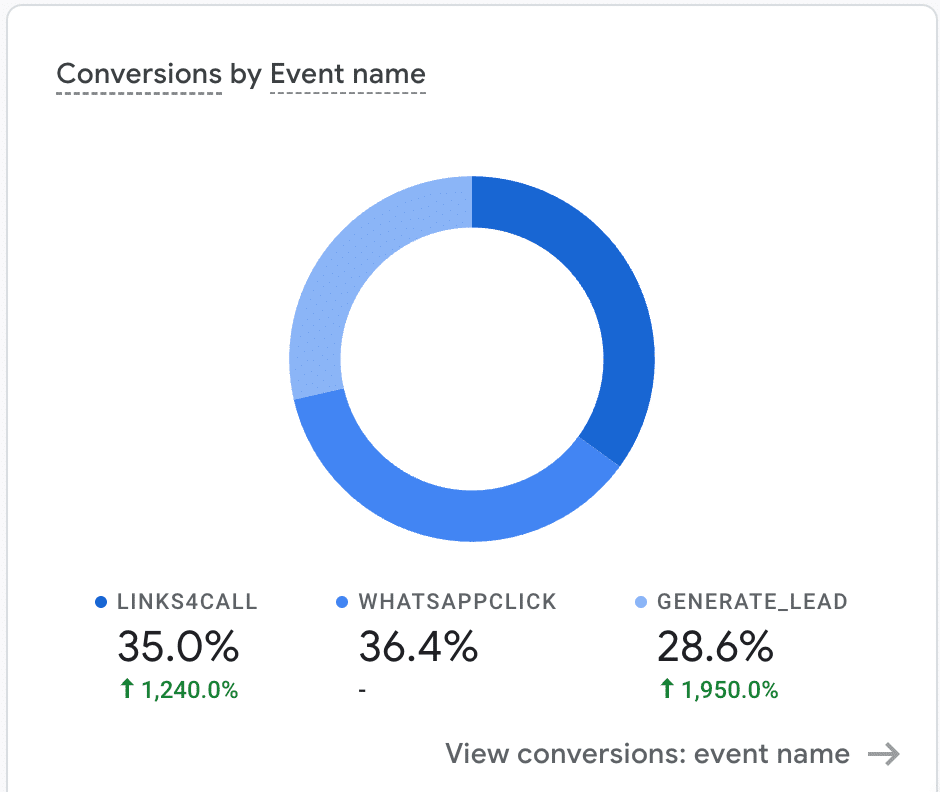Viewport: 940px width, 792px height.
Task: Open View conversions: event name link
Action: (647, 754)
